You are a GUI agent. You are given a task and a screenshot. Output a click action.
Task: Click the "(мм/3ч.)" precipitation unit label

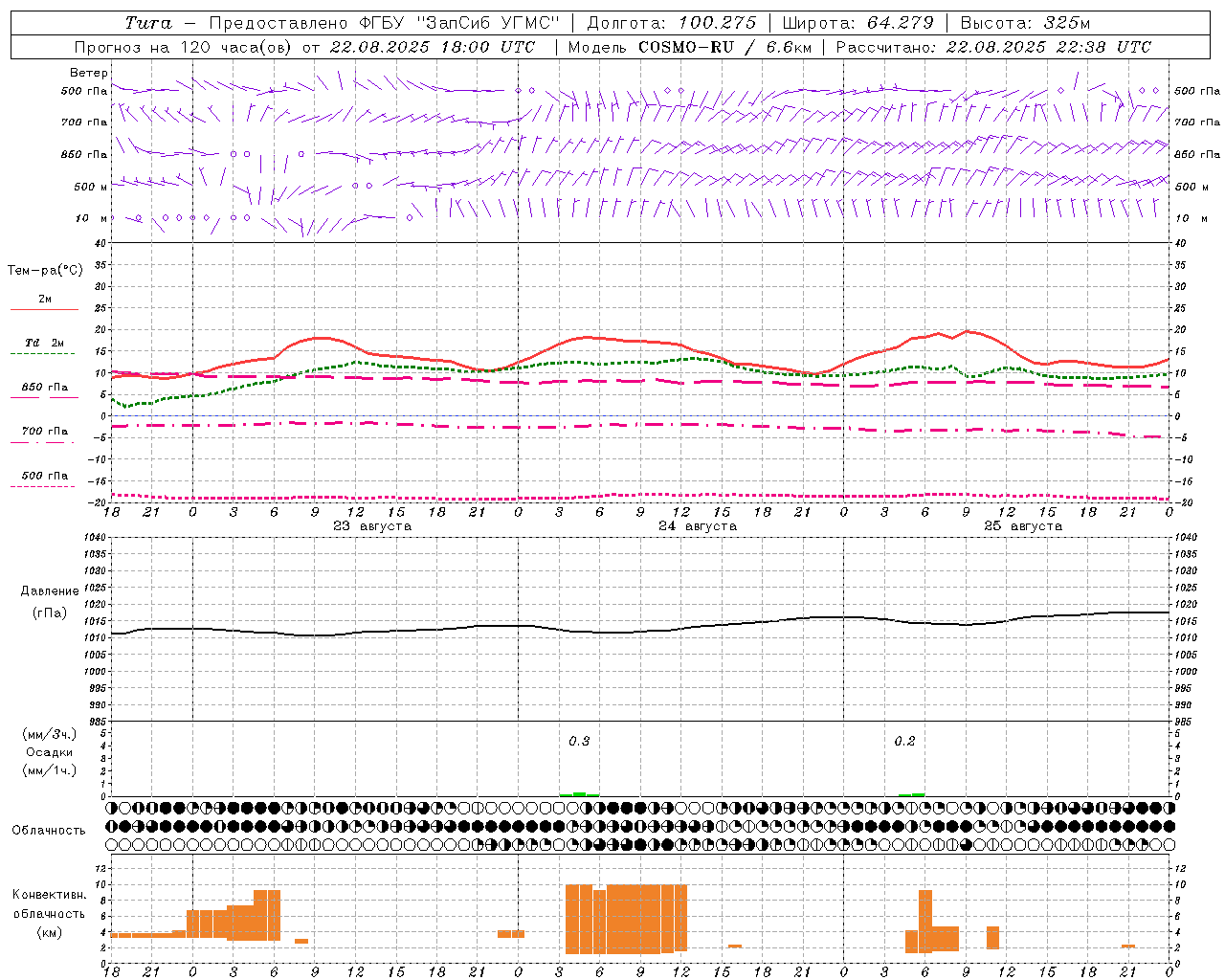pos(50,734)
